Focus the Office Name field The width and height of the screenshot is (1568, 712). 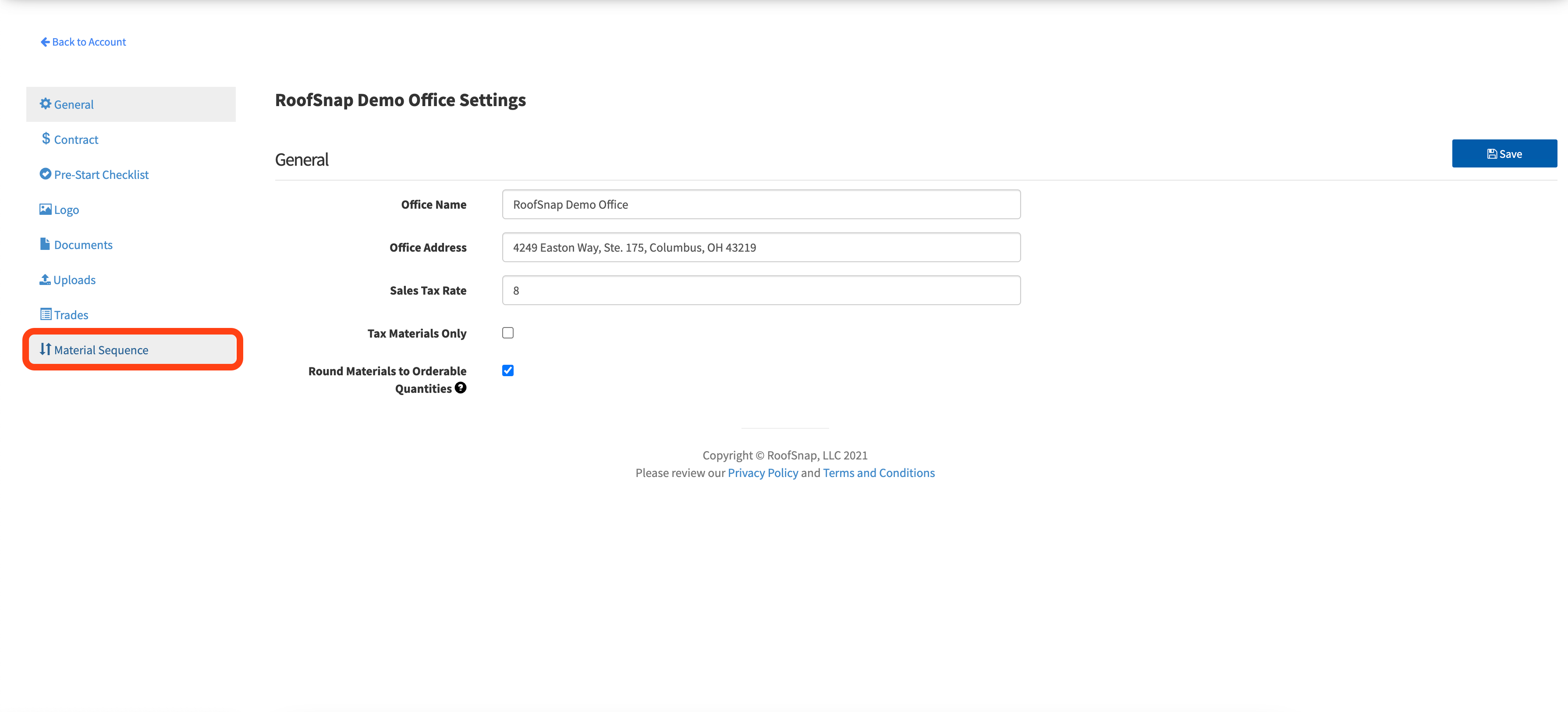point(761,204)
